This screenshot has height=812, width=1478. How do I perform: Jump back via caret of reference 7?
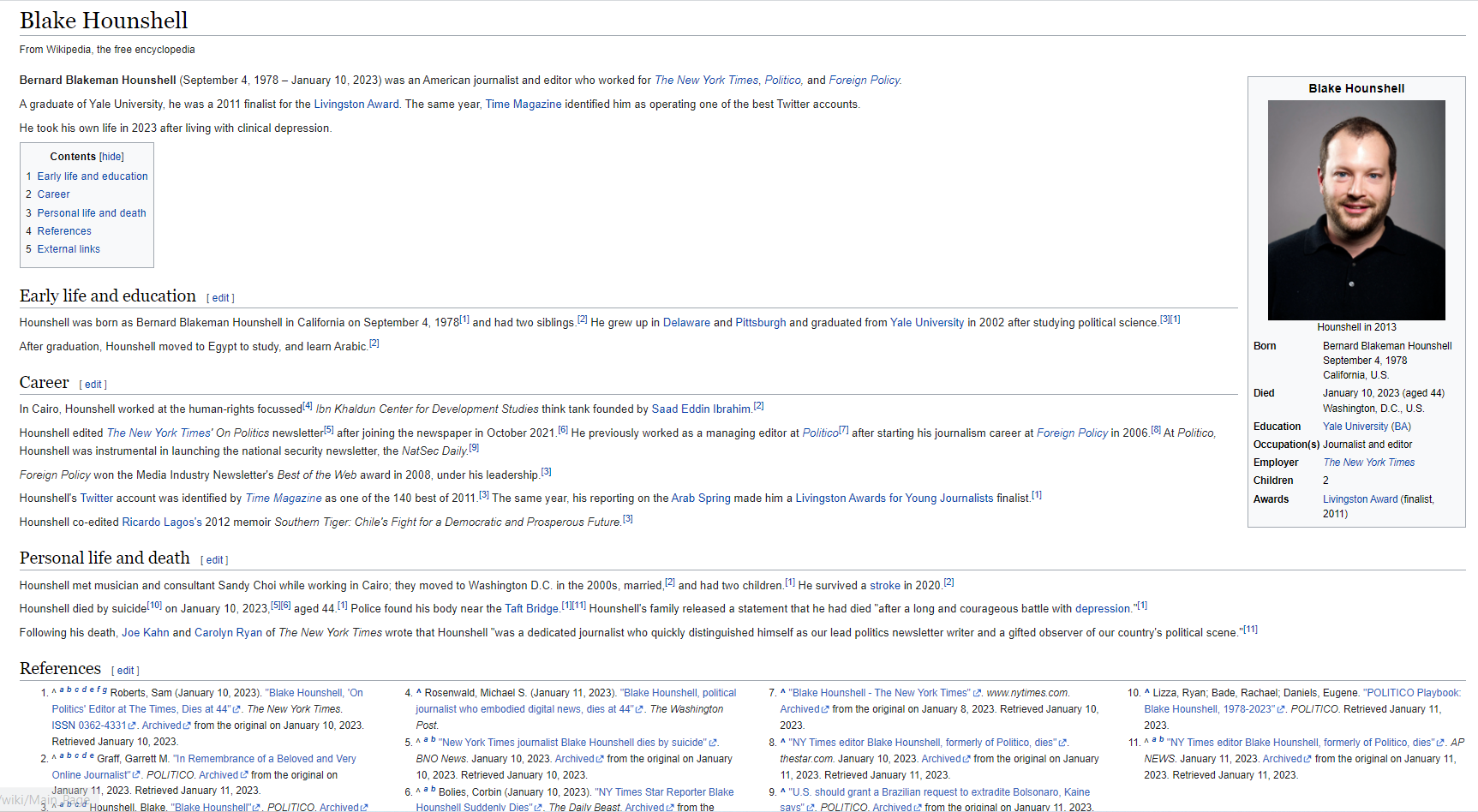pyautogui.click(x=783, y=693)
